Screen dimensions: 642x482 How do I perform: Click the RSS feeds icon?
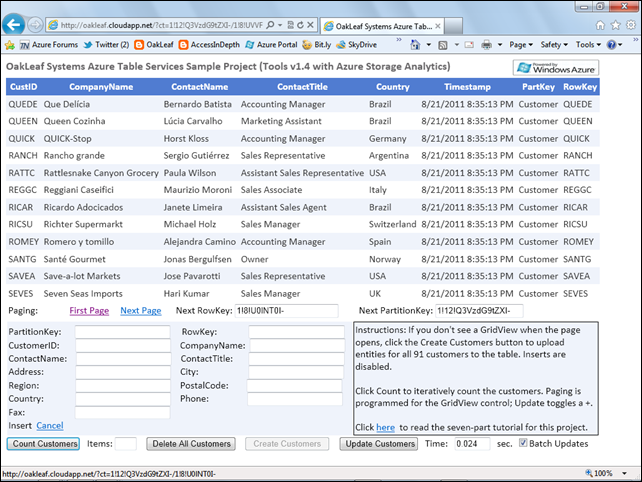[443, 45]
